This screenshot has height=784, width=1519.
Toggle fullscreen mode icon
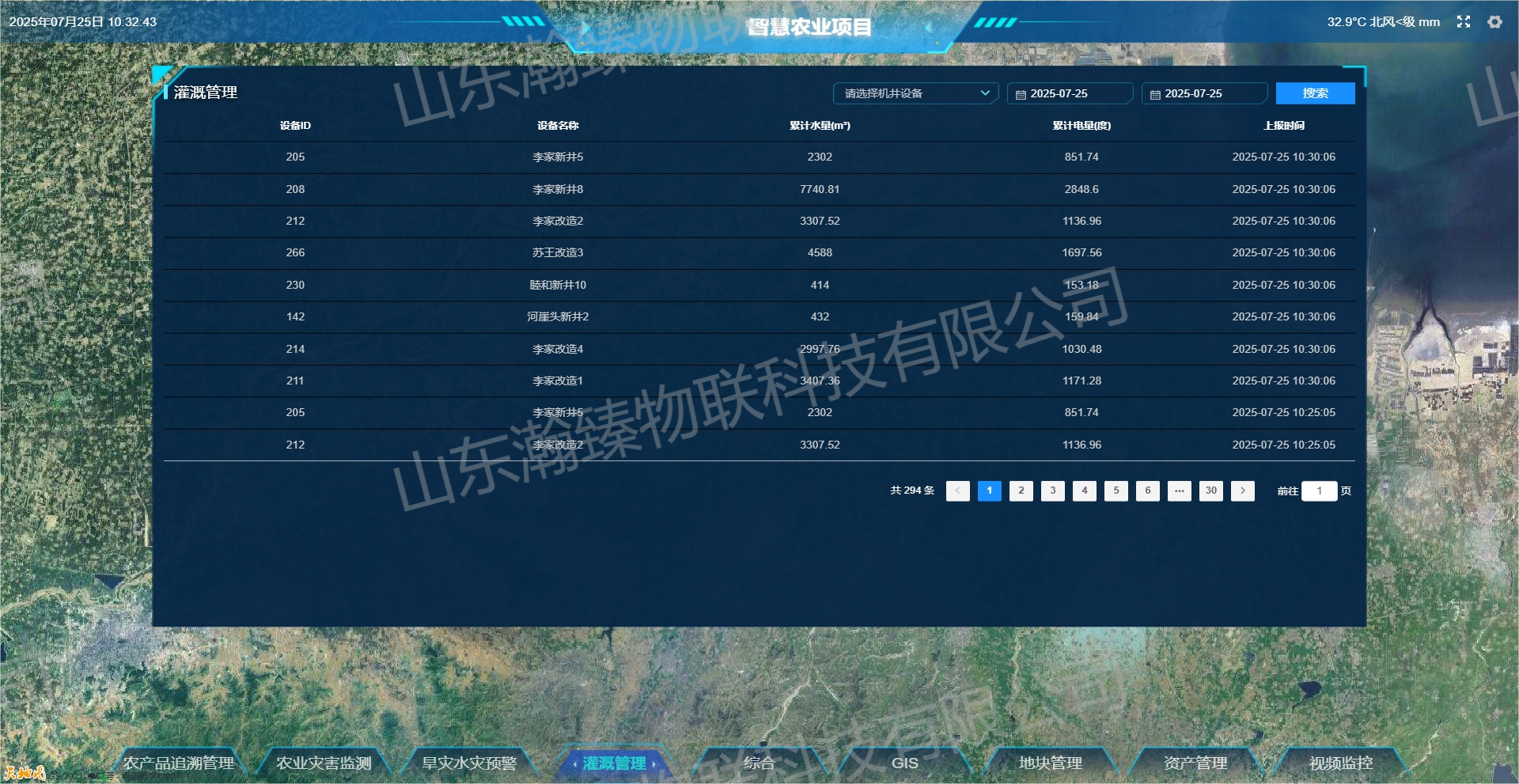tap(1463, 22)
